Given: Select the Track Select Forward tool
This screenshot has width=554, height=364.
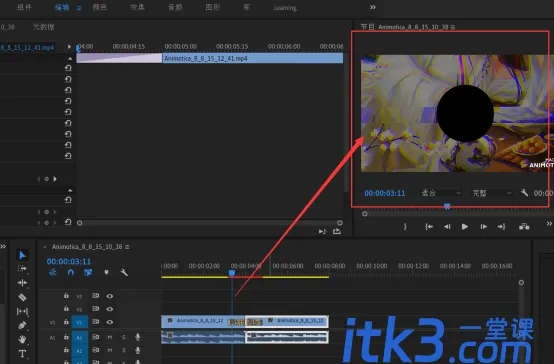Looking at the screenshot, I should (22, 269).
